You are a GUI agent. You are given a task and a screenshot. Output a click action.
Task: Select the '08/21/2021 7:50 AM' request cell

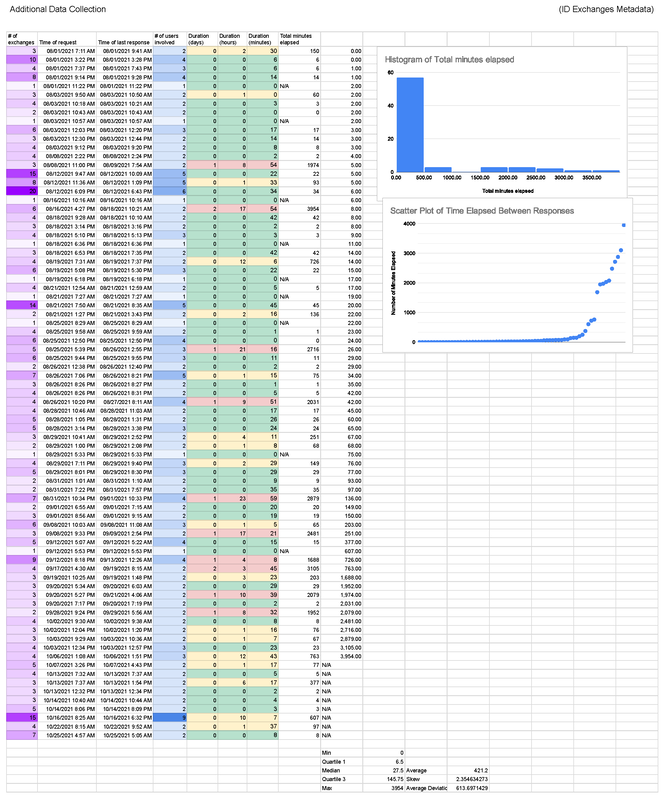coord(67,305)
